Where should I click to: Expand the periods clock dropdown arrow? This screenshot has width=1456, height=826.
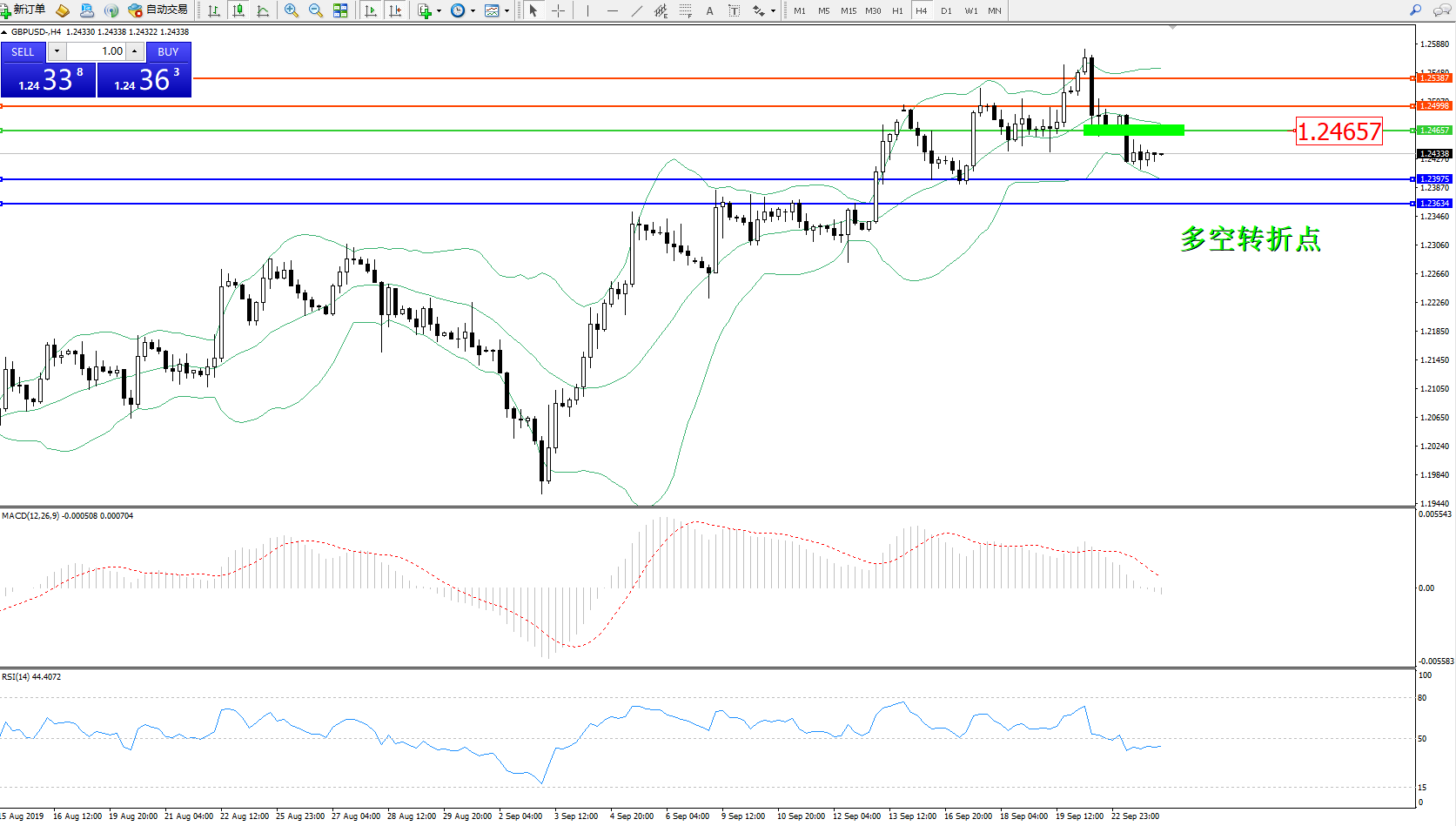[473, 11]
